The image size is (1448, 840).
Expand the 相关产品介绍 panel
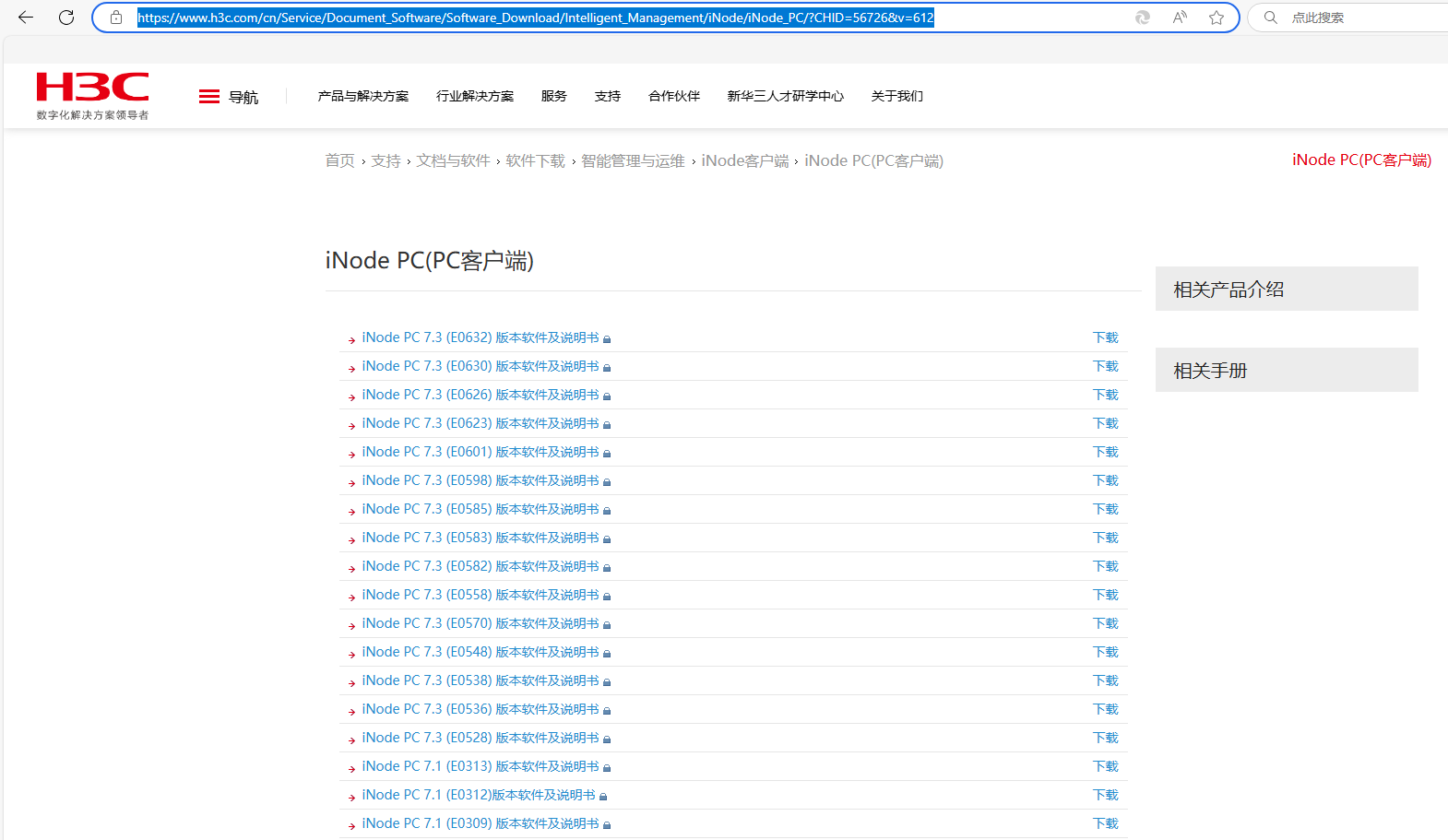pyautogui.click(x=1287, y=289)
